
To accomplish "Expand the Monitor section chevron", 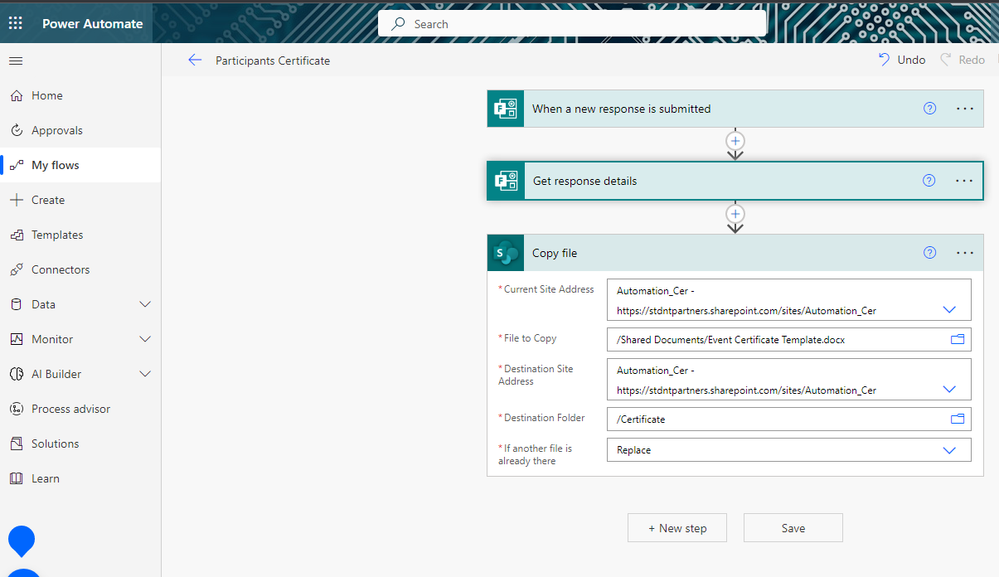I will click(145, 339).
